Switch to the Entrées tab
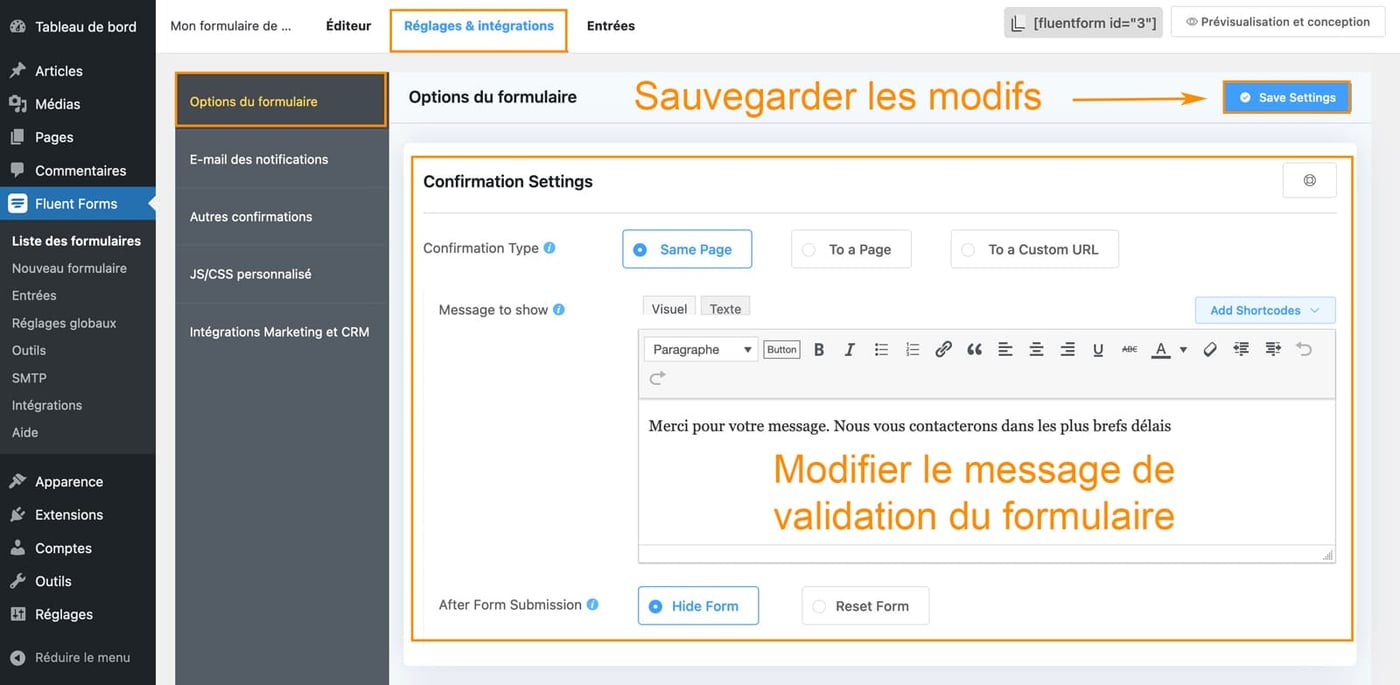Image resolution: width=1400 pixels, height=685 pixels. [x=610, y=25]
